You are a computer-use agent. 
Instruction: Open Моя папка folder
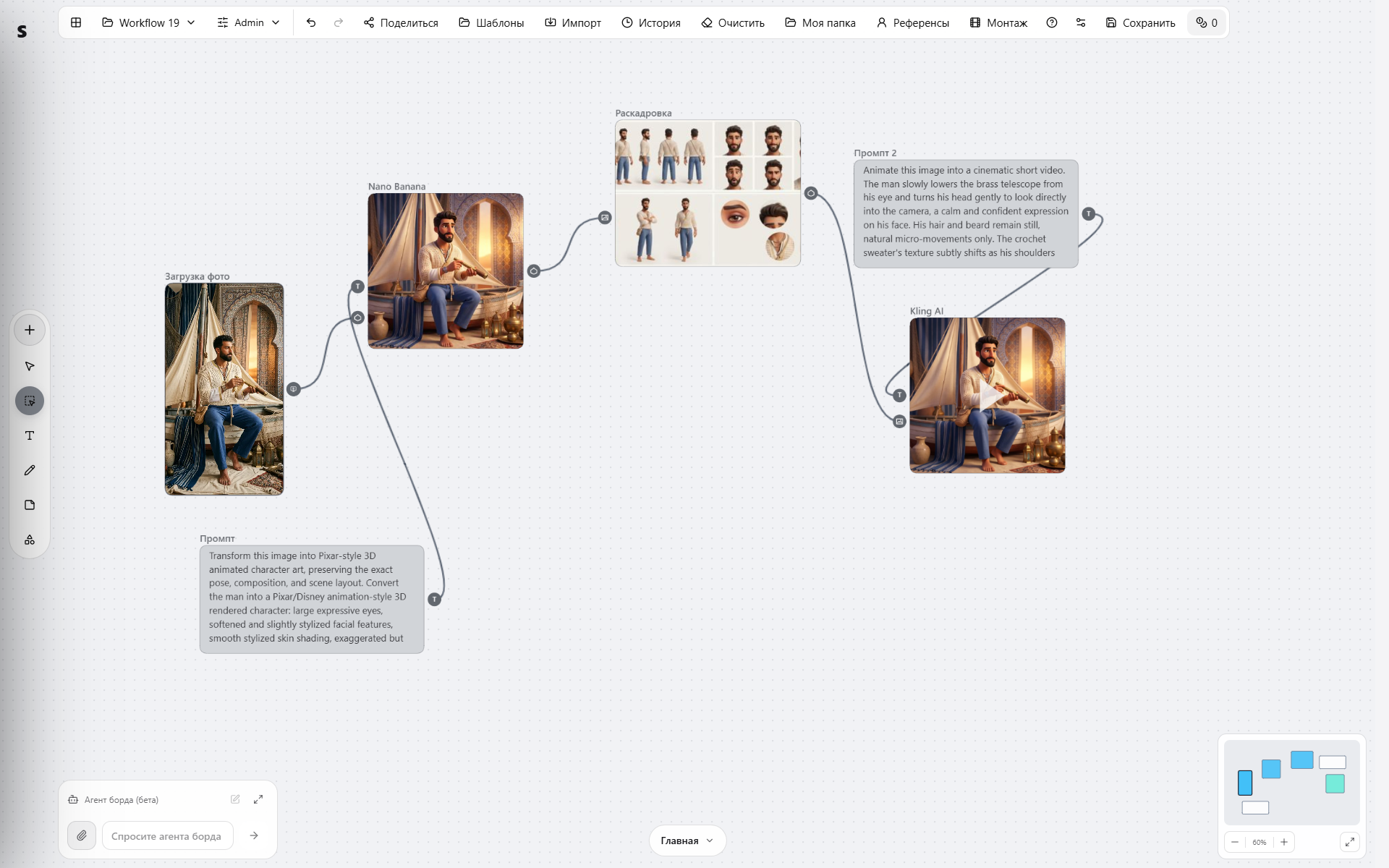(x=820, y=22)
